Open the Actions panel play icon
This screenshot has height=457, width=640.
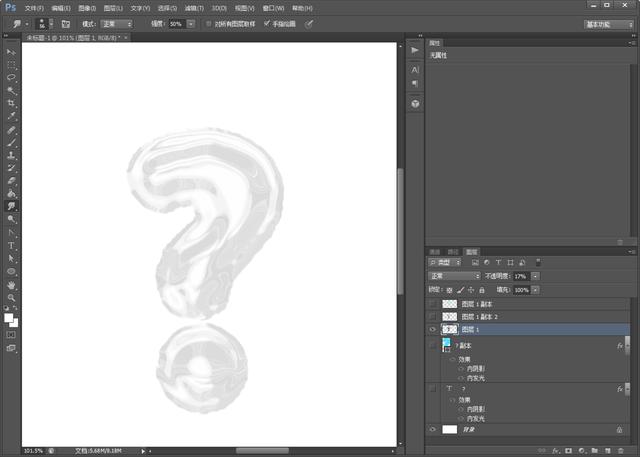415,50
